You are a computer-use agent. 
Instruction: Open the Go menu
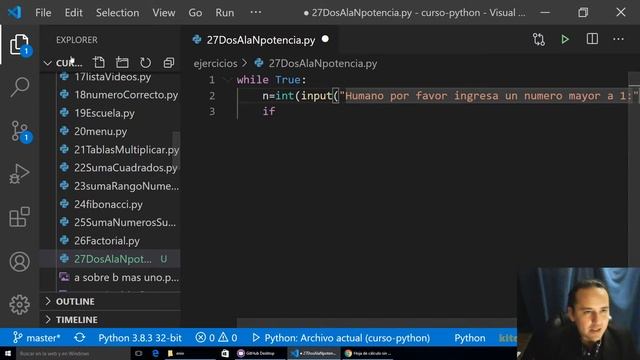tap(195, 13)
